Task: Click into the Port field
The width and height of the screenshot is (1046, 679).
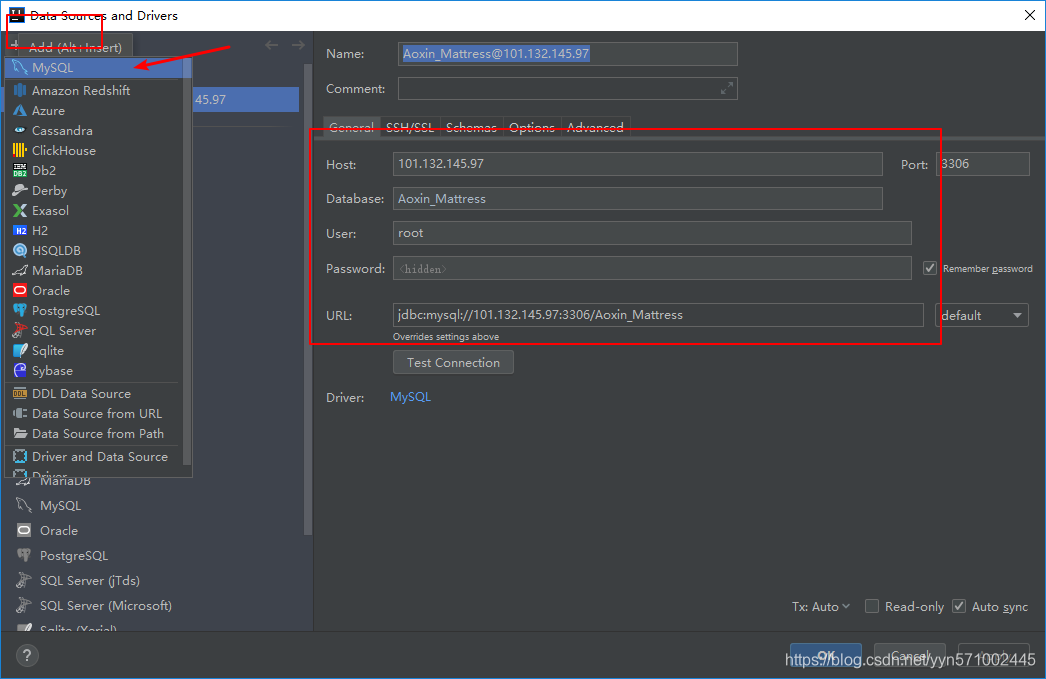Action: 983,164
